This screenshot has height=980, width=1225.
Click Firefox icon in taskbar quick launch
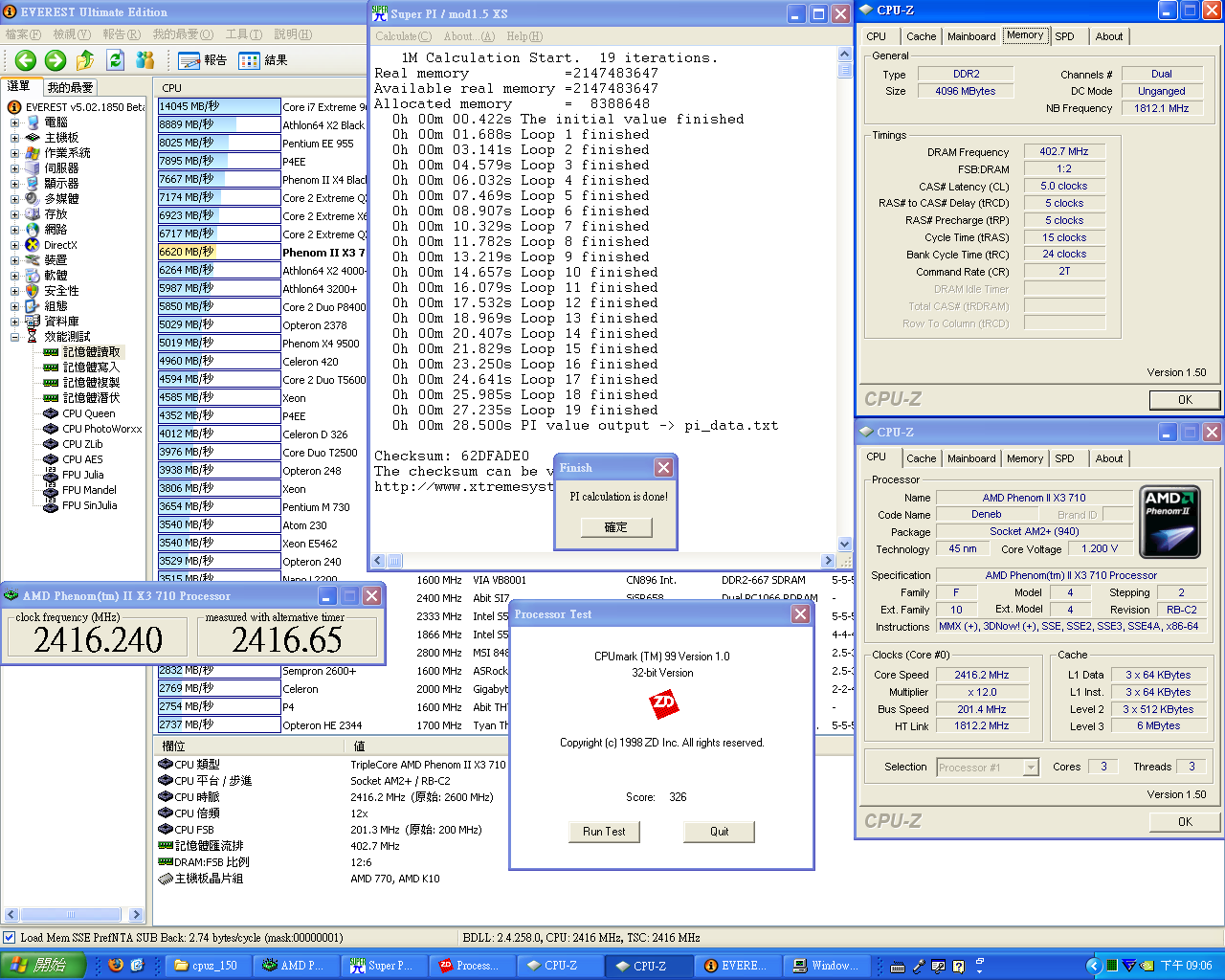point(116,966)
